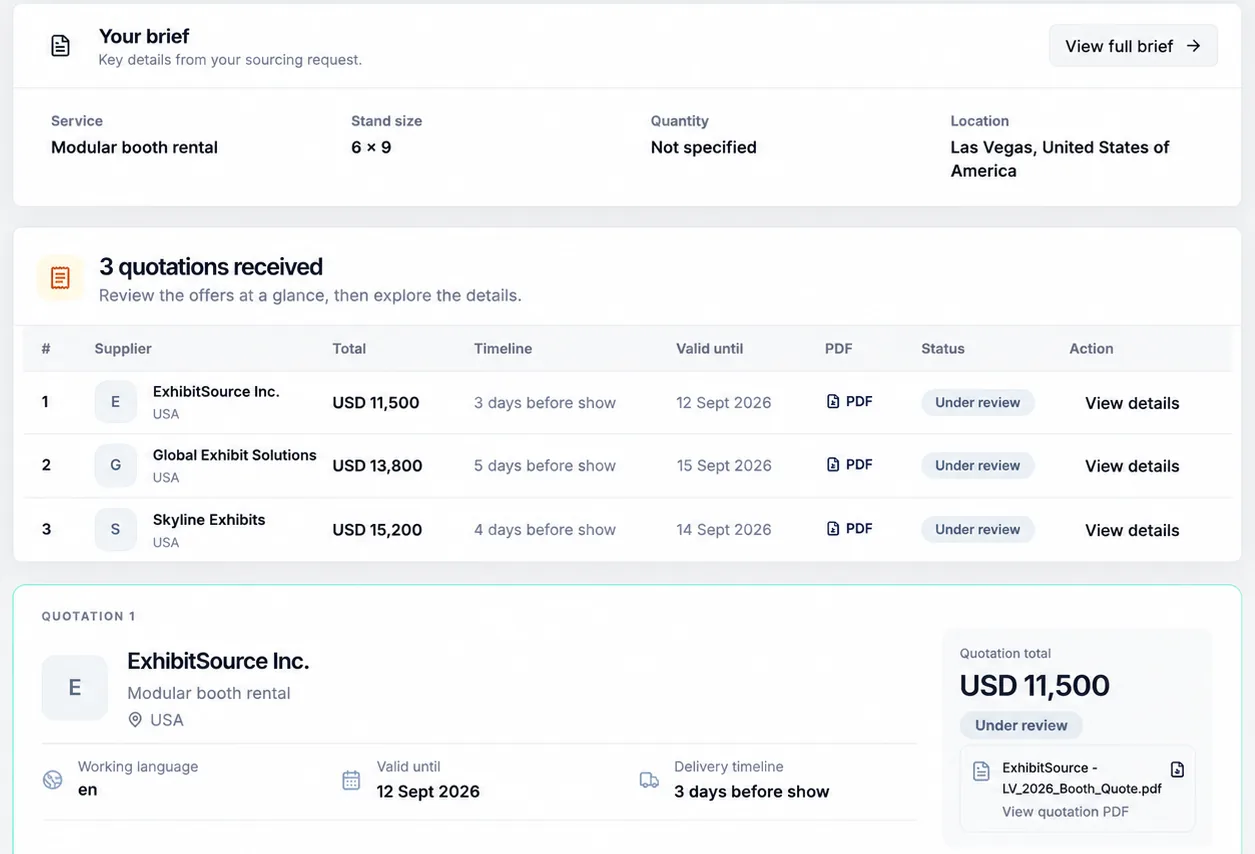The height and width of the screenshot is (854, 1255).
Task: Download the LV_2026_Booth_Quote.pdf using the file icon
Action: tap(1177, 769)
